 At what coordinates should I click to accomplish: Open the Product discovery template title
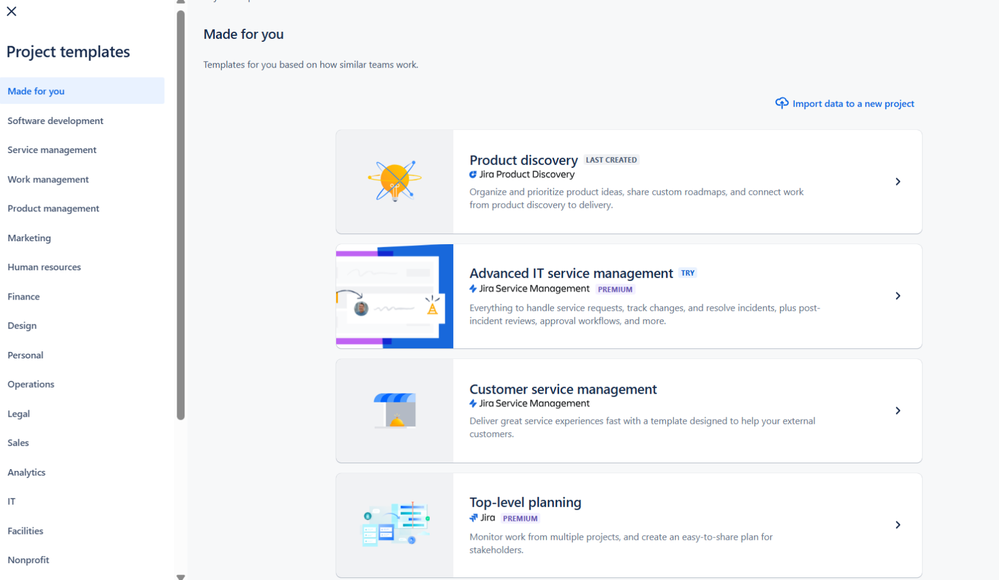(x=524, y=160)
